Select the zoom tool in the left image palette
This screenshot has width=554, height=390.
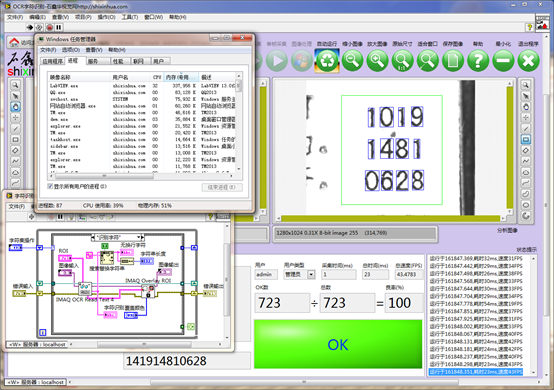pos(15,85)
